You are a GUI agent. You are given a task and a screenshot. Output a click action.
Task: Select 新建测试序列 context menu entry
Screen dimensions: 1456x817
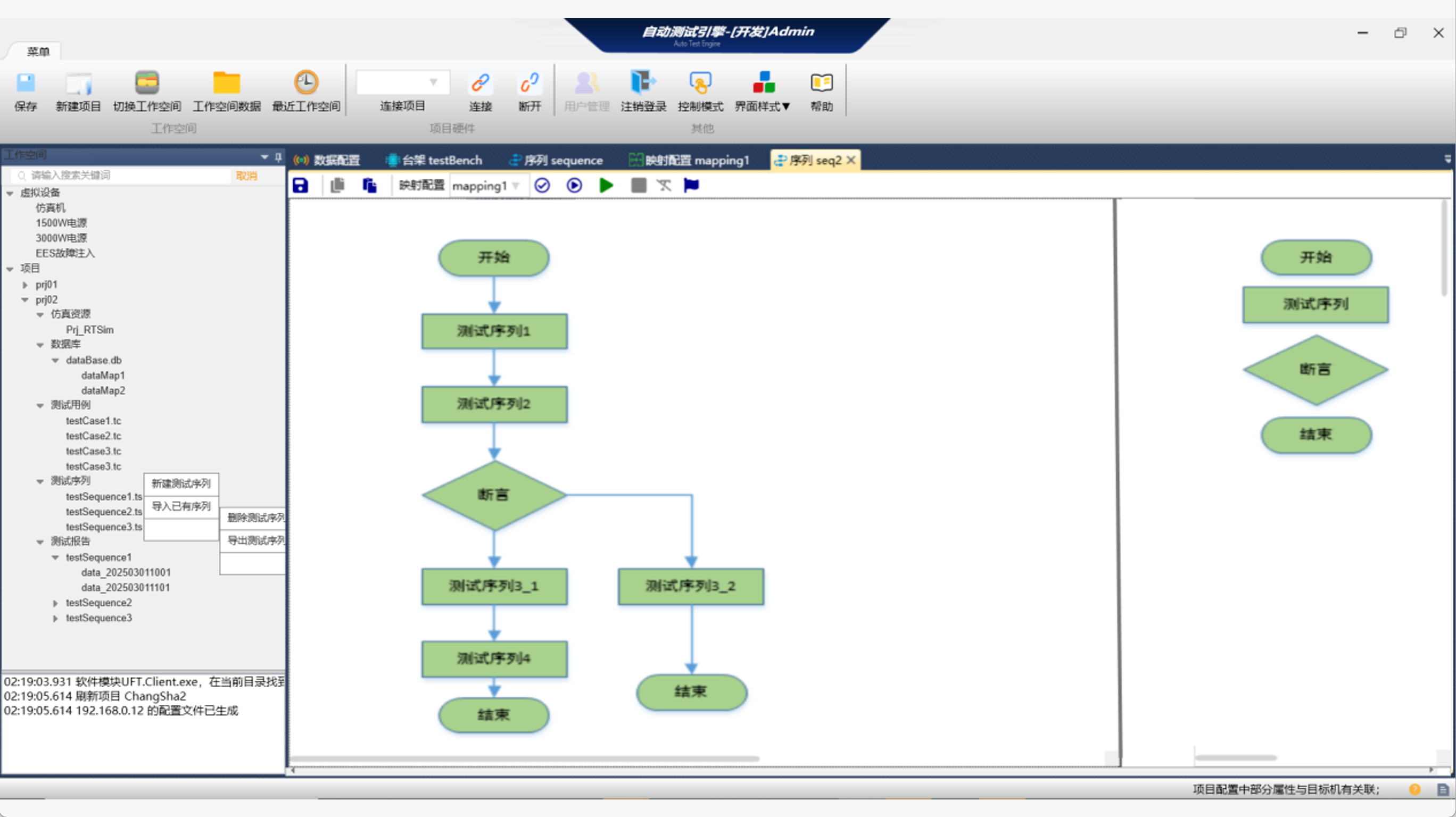pyautogui.click(x=181, y=483)
